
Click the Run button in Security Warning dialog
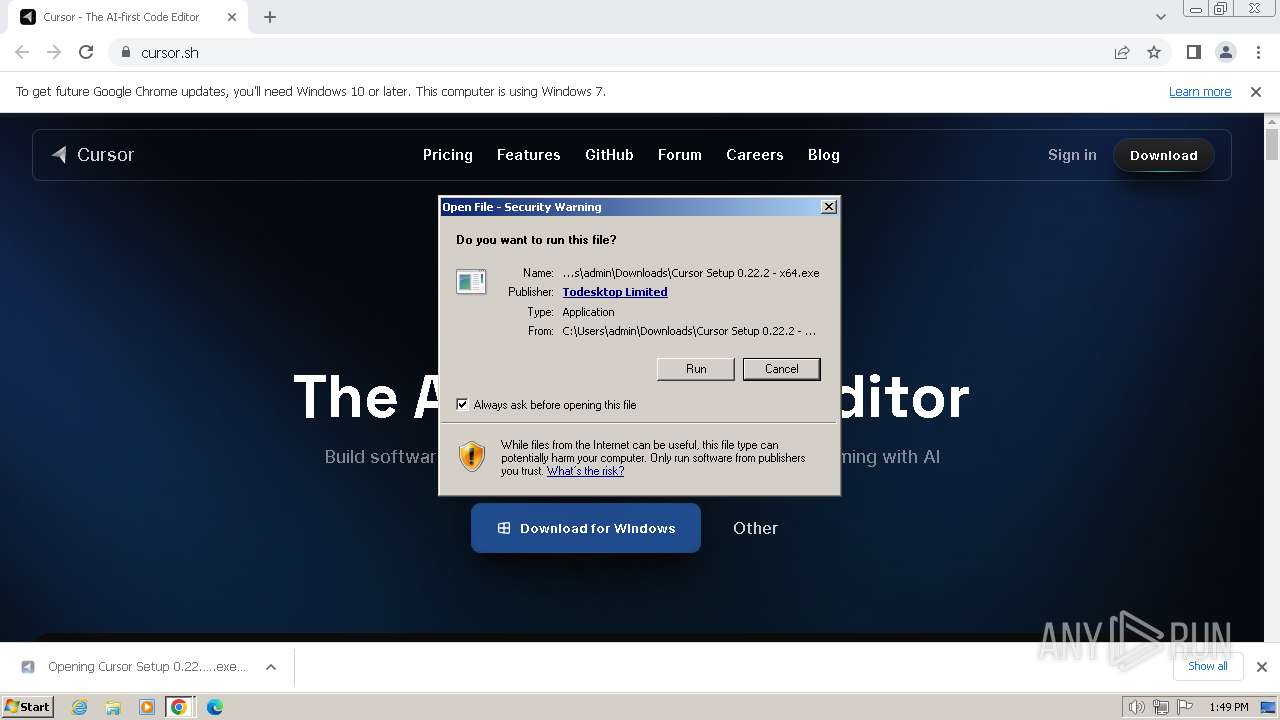[696, 369]
